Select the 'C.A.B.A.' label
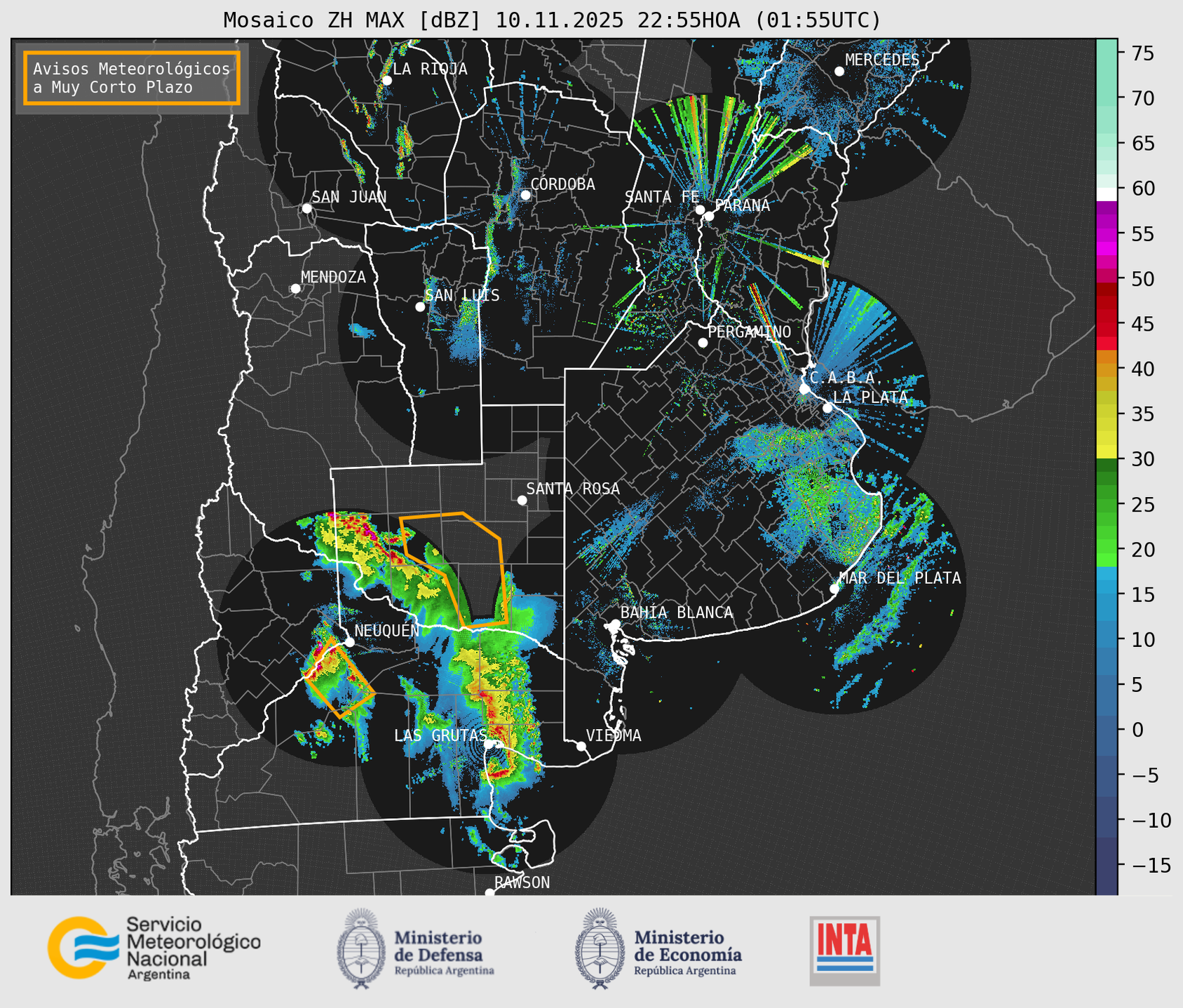1183x1008 pixels. pos(846,378)
